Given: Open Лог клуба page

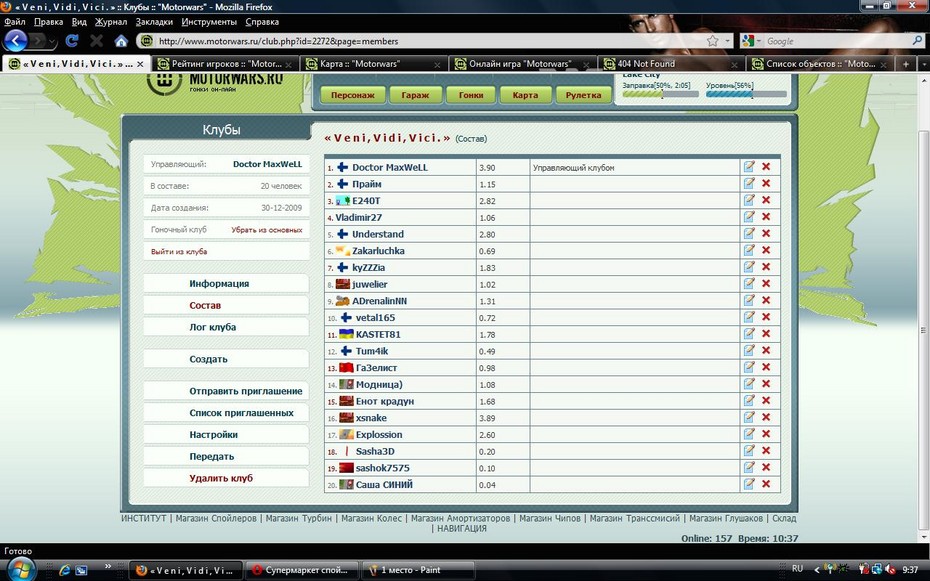Looking at the screenshot, I should point(212,327).
